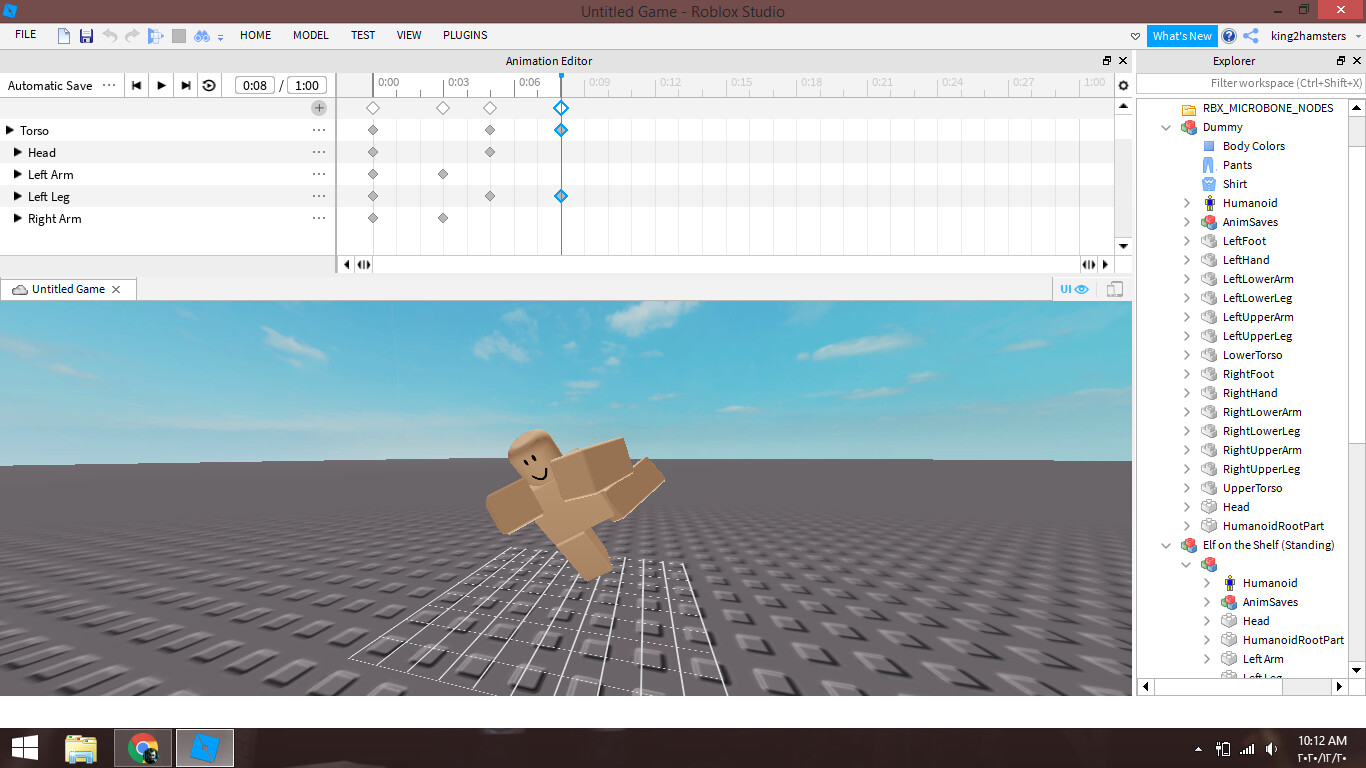Viewport: 1366px width, 768px height.
Task: Select the Left Leg keyframe at the playhead
Action: 561,196
